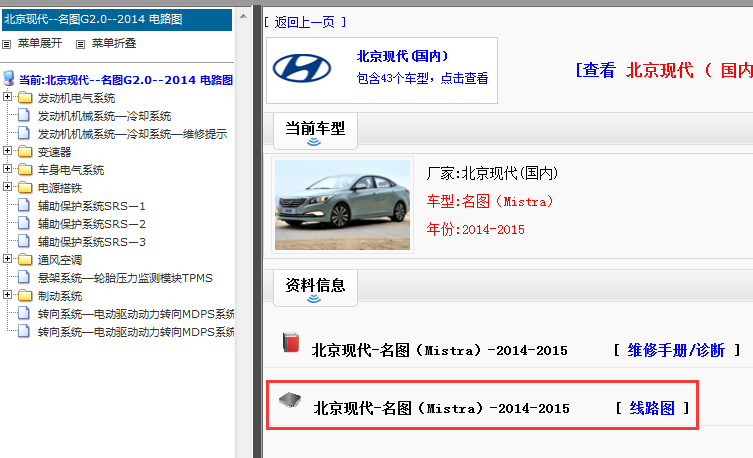Expand the 变速器 tree node
Viewport: 753px width, 458px height.
point(7,151)
